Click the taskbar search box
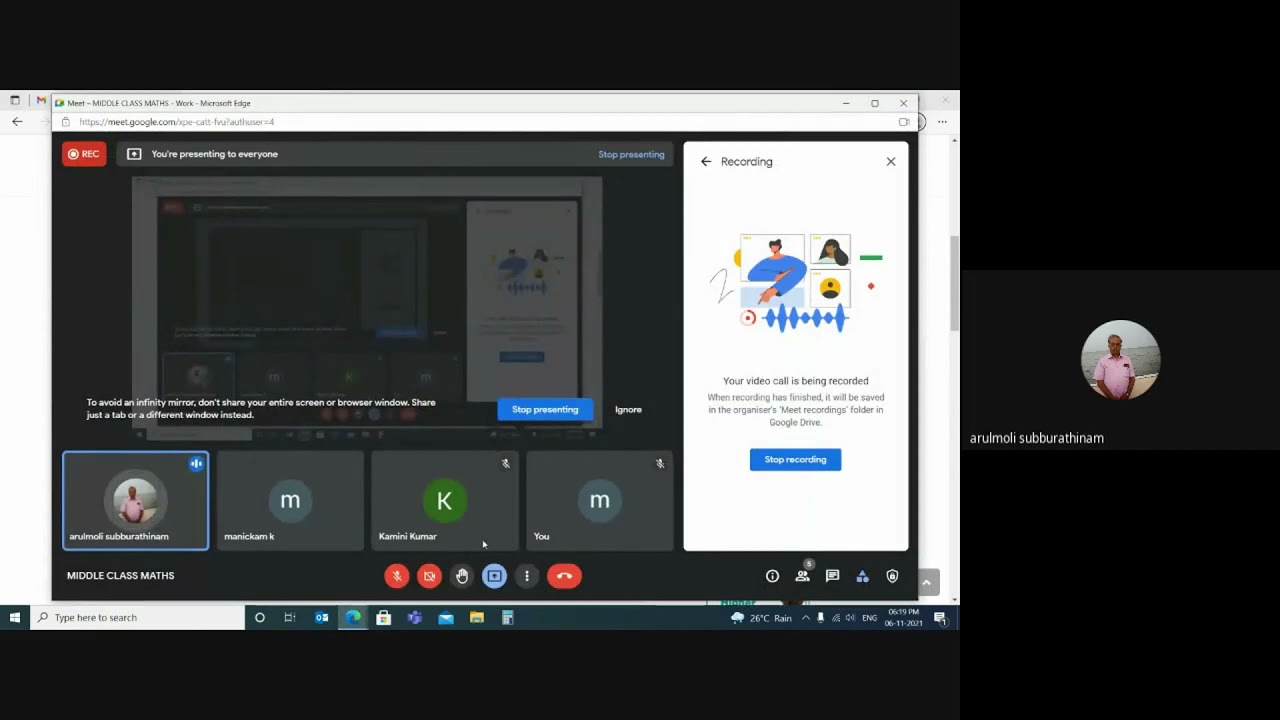 tap(138, 618)
